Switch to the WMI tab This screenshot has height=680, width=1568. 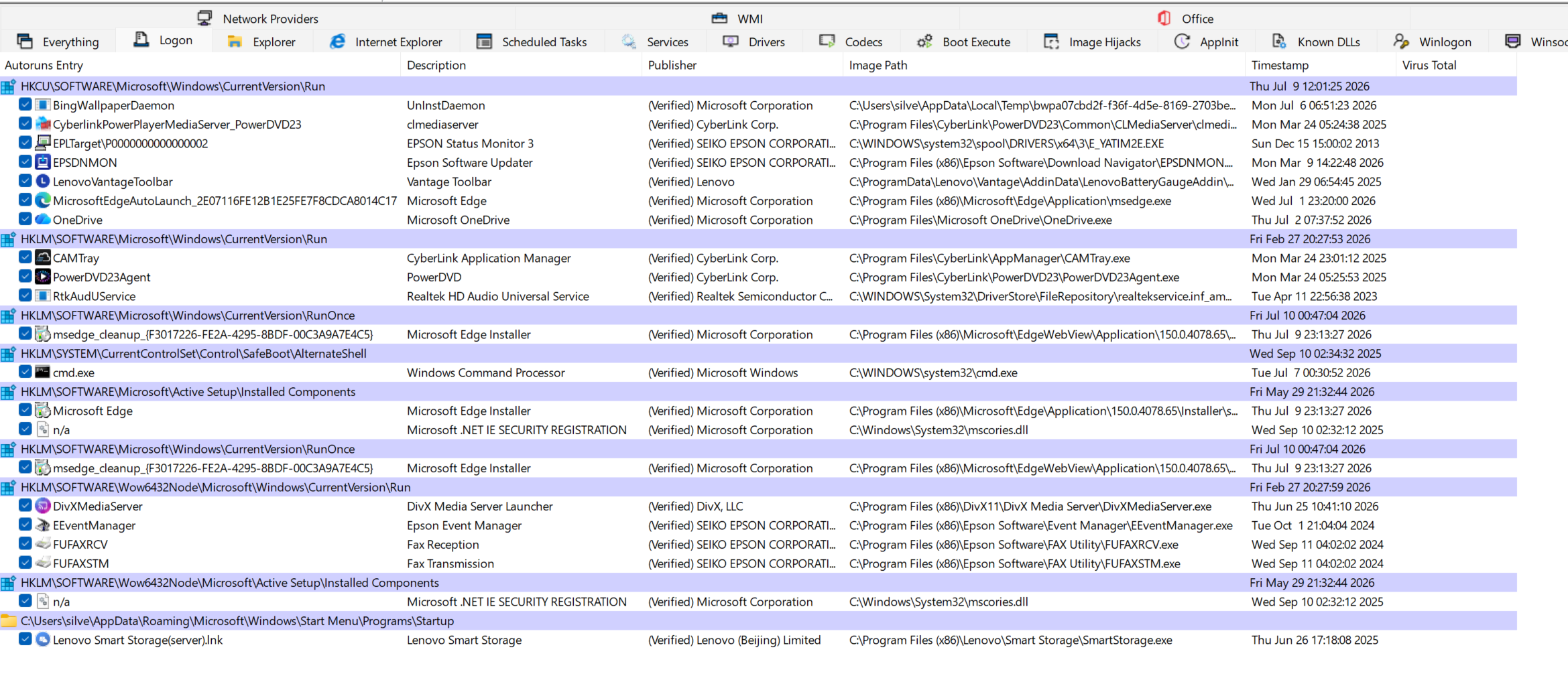737,18
